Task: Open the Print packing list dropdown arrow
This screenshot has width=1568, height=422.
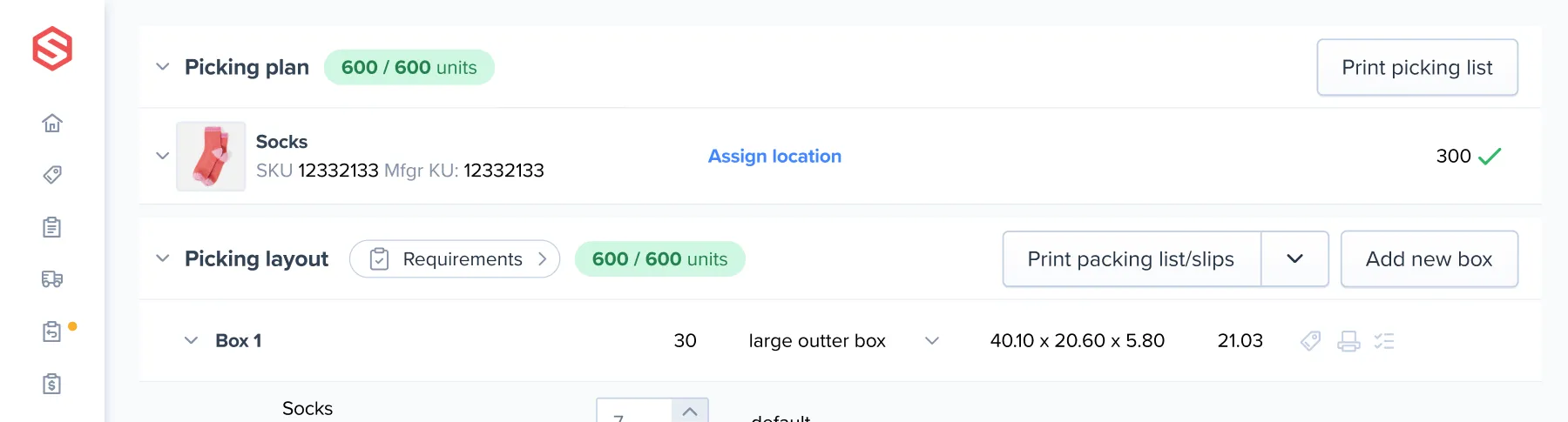Action: click(x=1295, y=258)
